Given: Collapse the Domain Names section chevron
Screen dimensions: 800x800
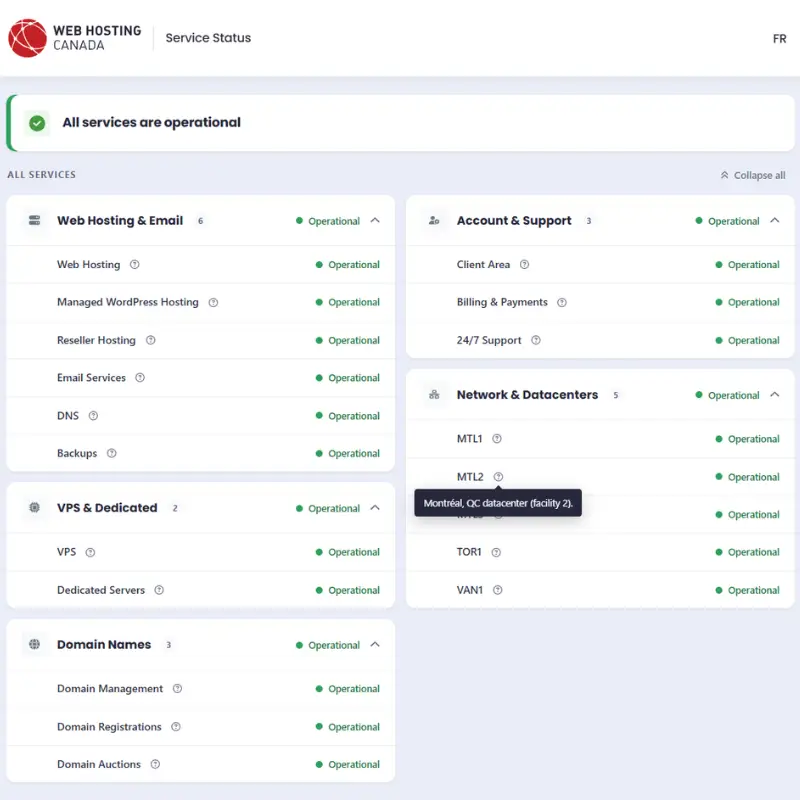Looking at the screenshot, I should [x=375, y=644].
